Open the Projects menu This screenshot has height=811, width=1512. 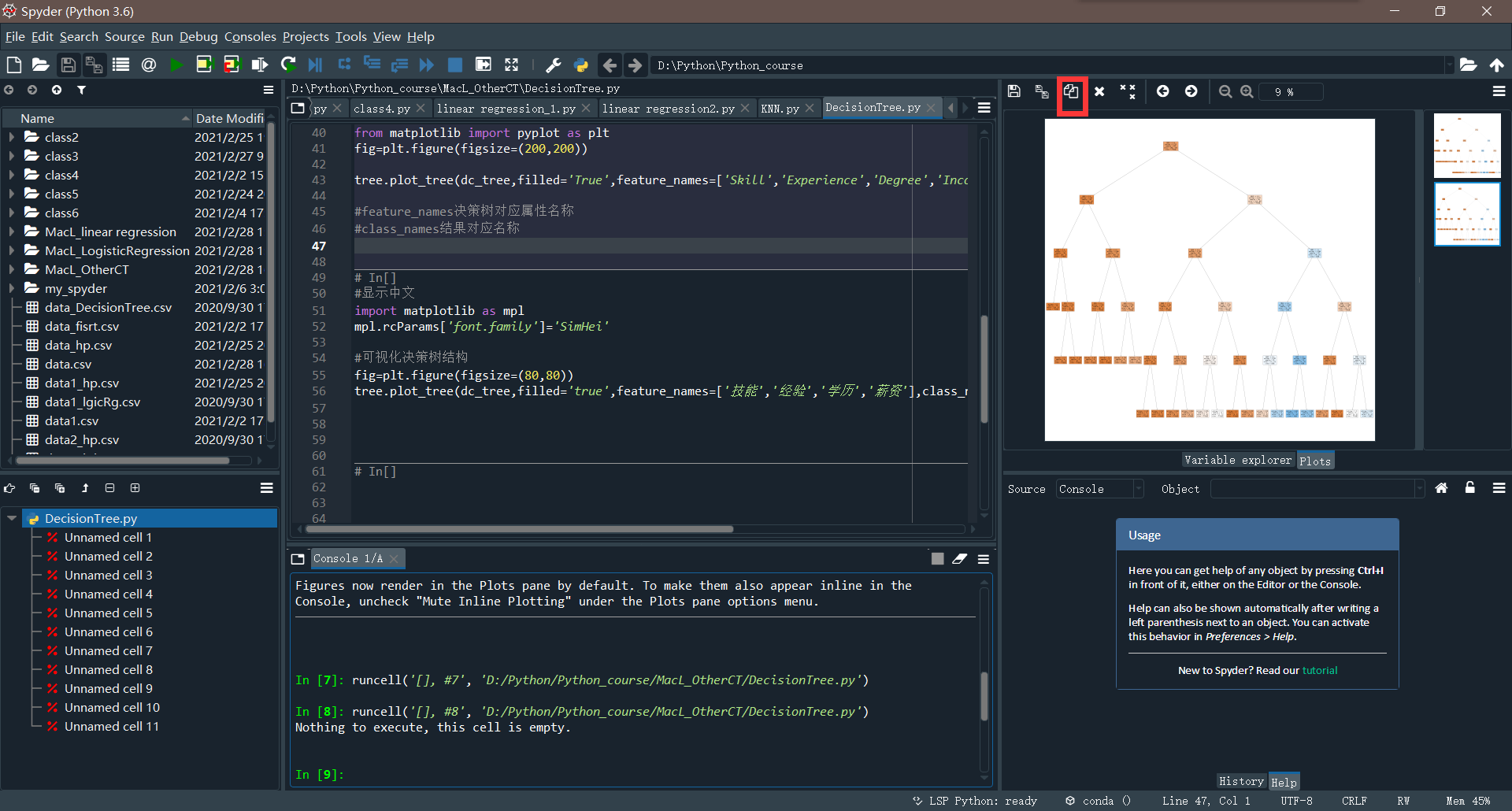[x=306, y=36]
